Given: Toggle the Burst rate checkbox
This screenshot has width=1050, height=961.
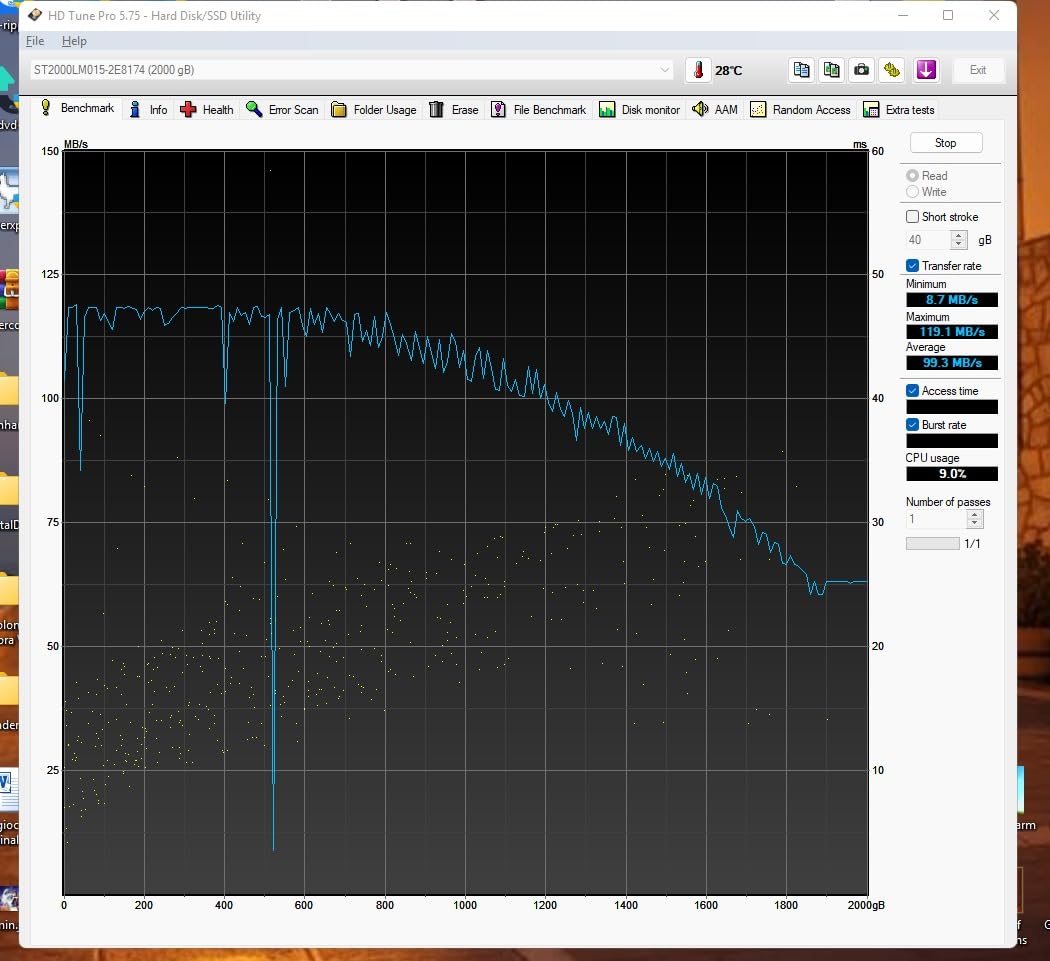Looking at the screenshot, I should pos(912,425).
